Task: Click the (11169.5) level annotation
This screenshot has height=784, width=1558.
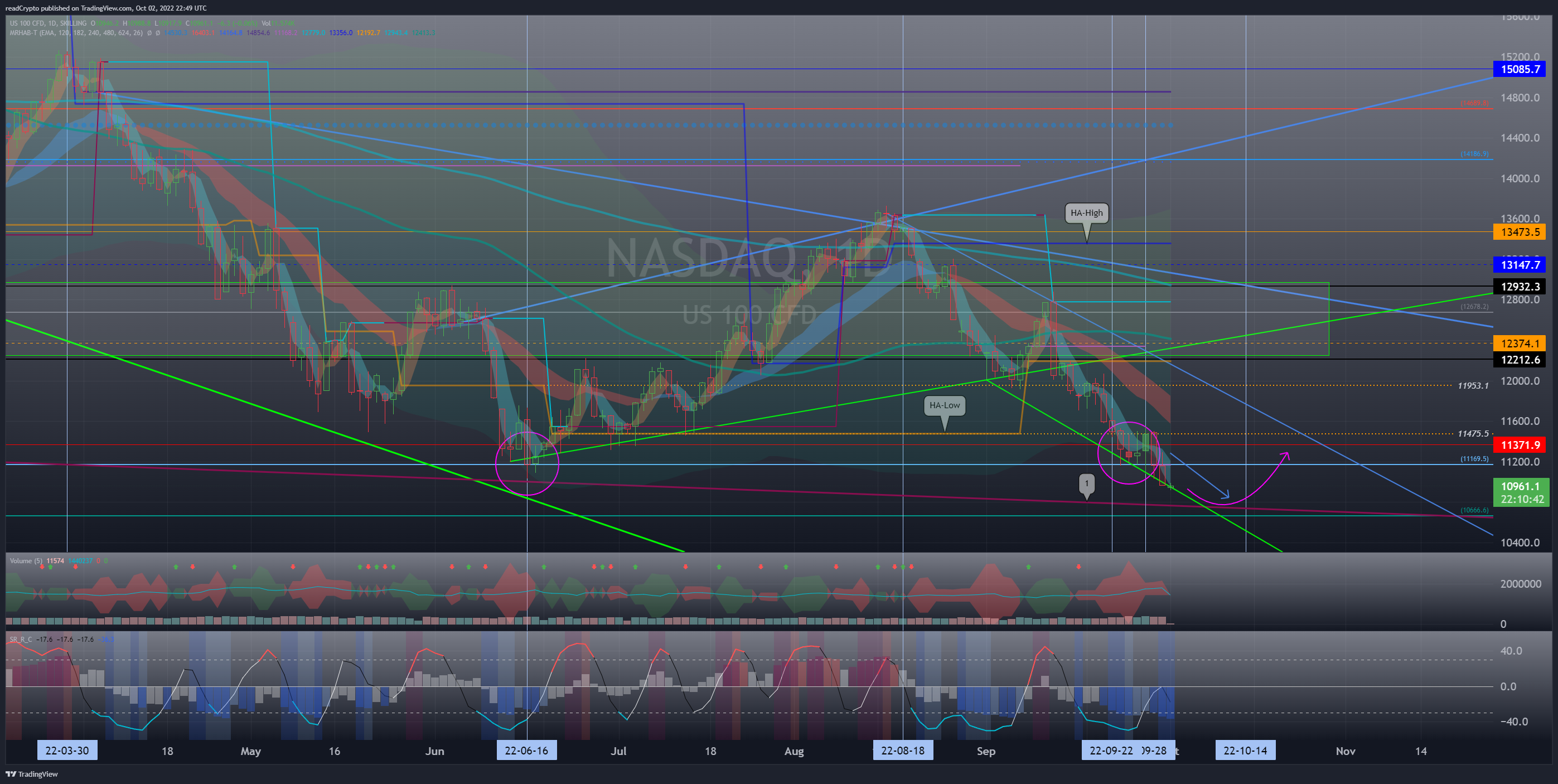Action: pyautogui.click(x=1474, y=458)
